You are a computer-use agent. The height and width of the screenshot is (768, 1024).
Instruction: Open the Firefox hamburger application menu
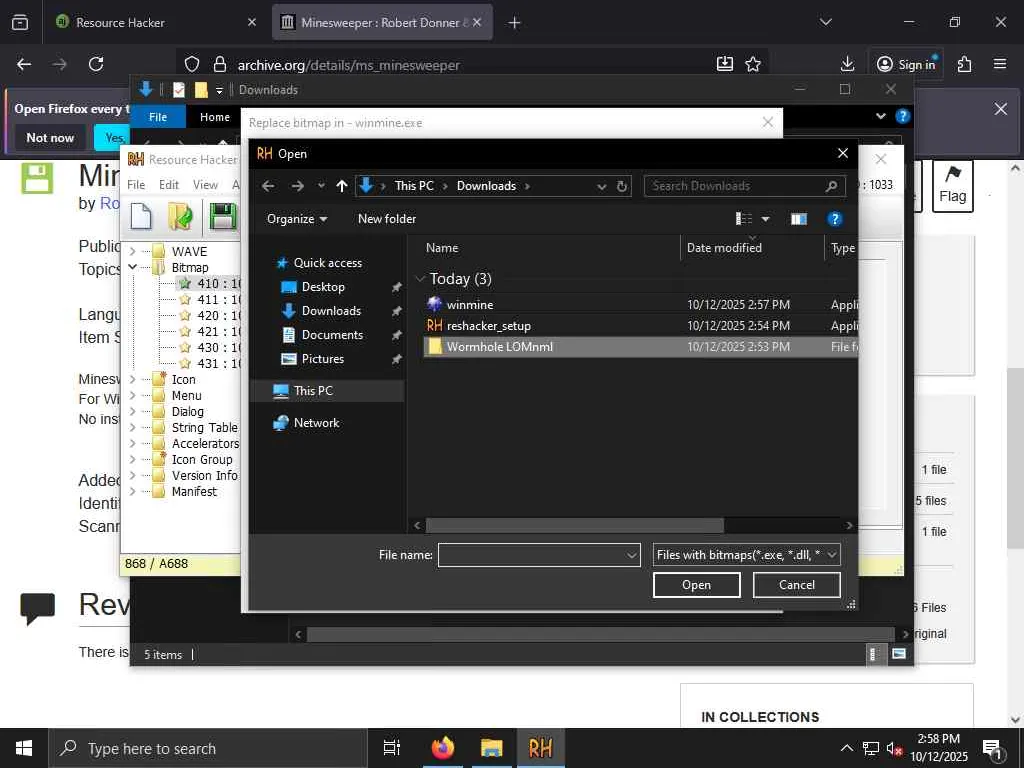1000,64
